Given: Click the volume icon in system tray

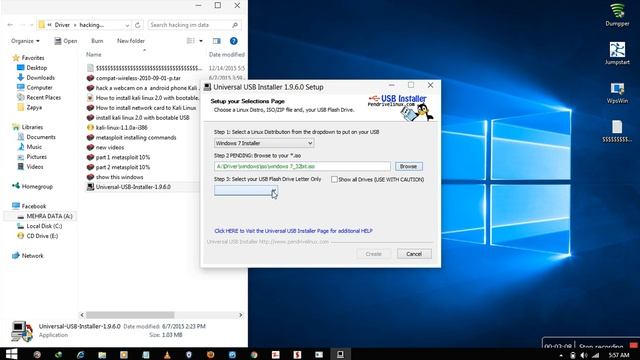Looking at the screenshot, I should pyautogui.click(x=584, y=355).
